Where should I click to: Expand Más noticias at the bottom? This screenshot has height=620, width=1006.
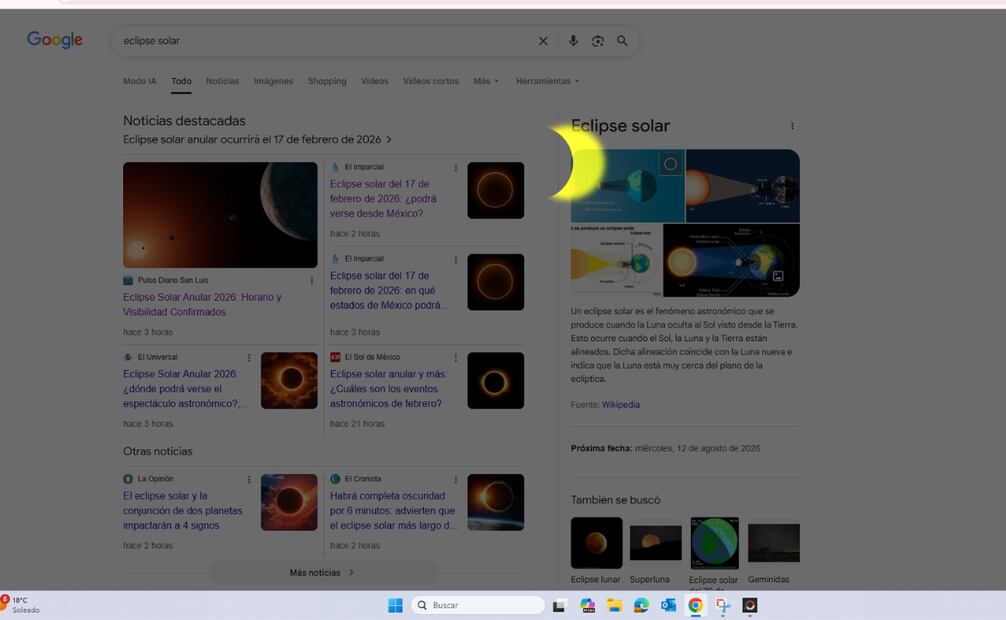[323, 573]
